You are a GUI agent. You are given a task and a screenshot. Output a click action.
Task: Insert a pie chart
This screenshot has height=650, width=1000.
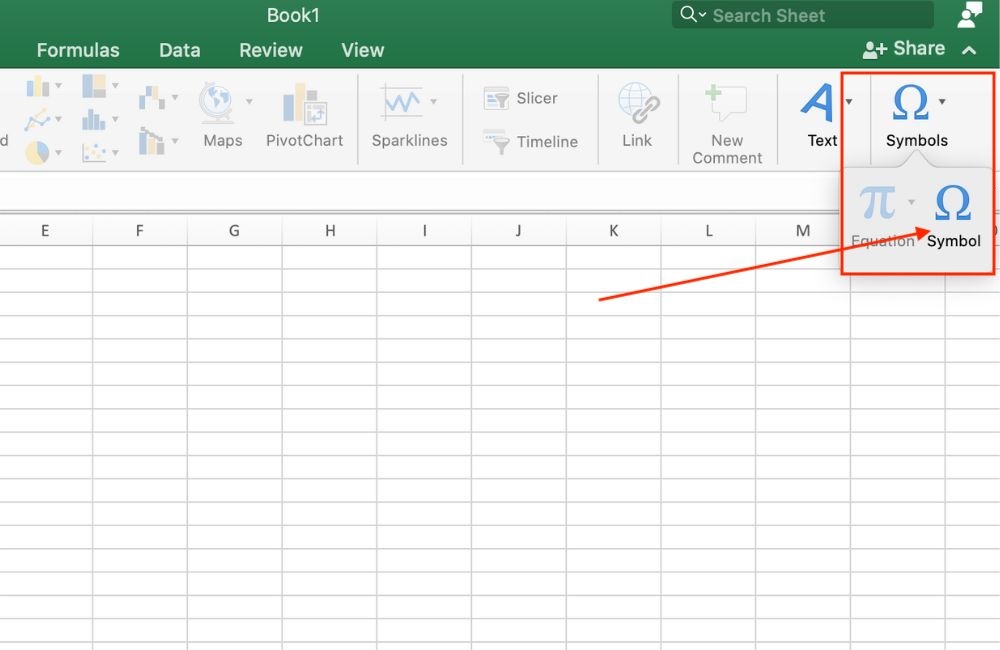click(x=37, y=152)
